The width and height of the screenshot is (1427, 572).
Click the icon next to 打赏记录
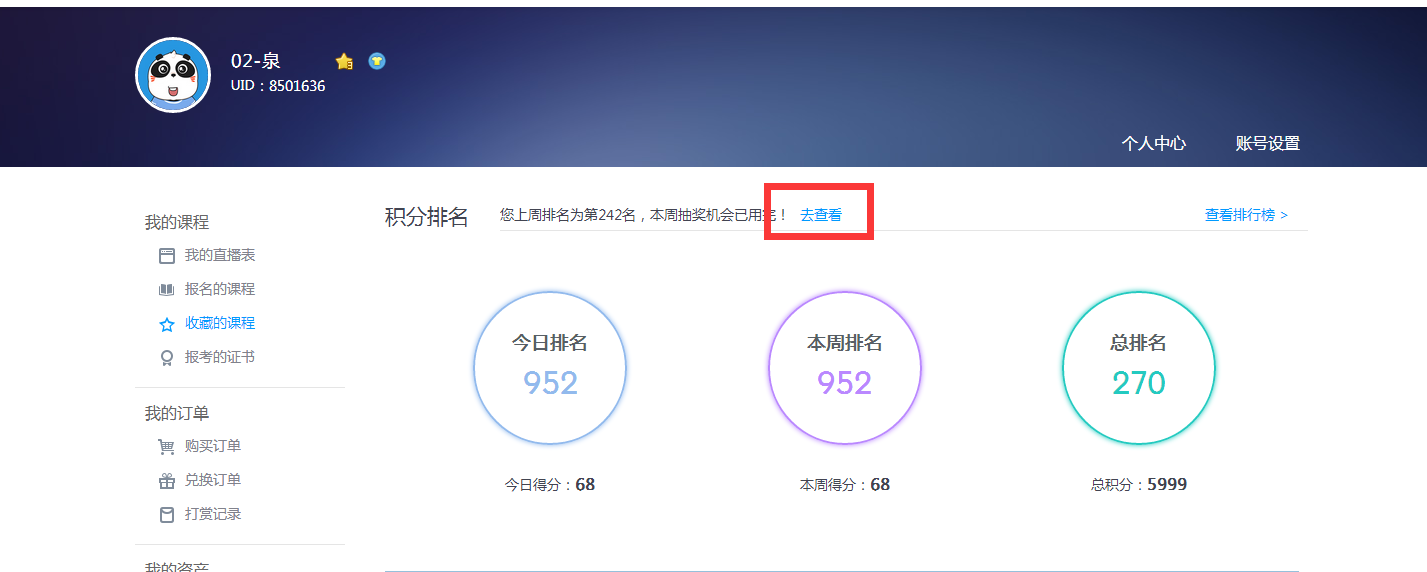167,515
